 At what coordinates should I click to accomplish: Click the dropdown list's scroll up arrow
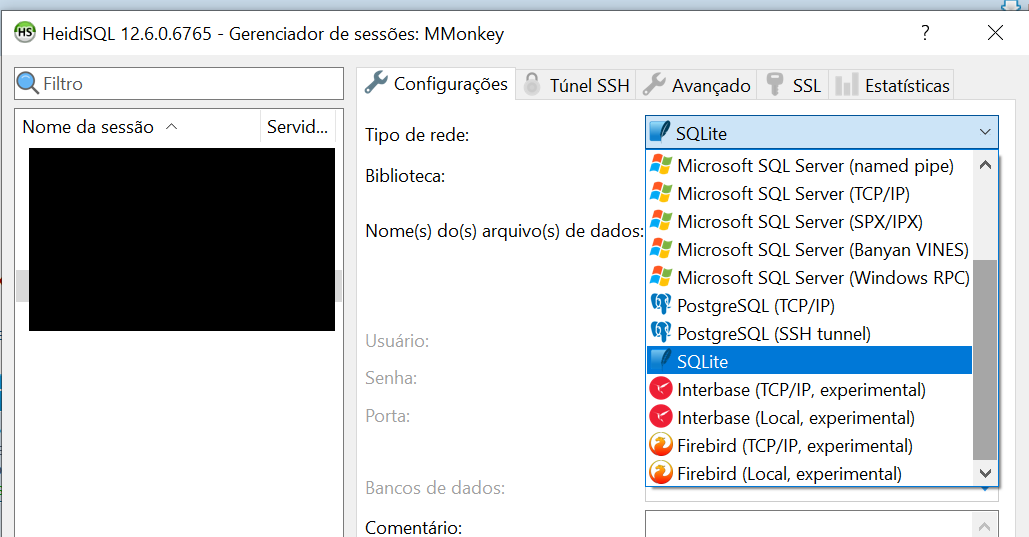point(985,165)
